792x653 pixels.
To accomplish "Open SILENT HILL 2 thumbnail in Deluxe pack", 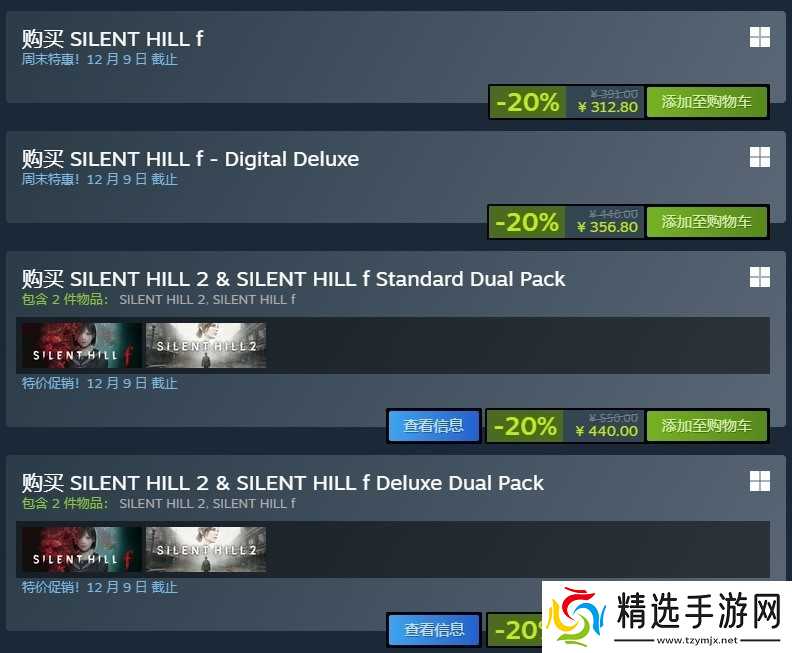I will (x=206, y=549).
